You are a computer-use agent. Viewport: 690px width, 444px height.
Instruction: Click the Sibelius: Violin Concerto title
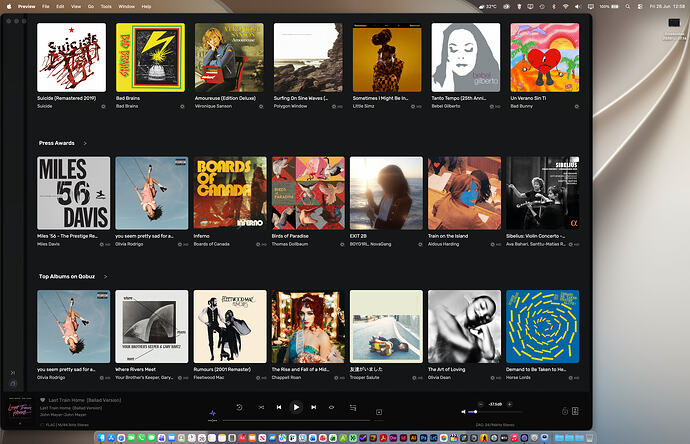click(x=535, y=236)
